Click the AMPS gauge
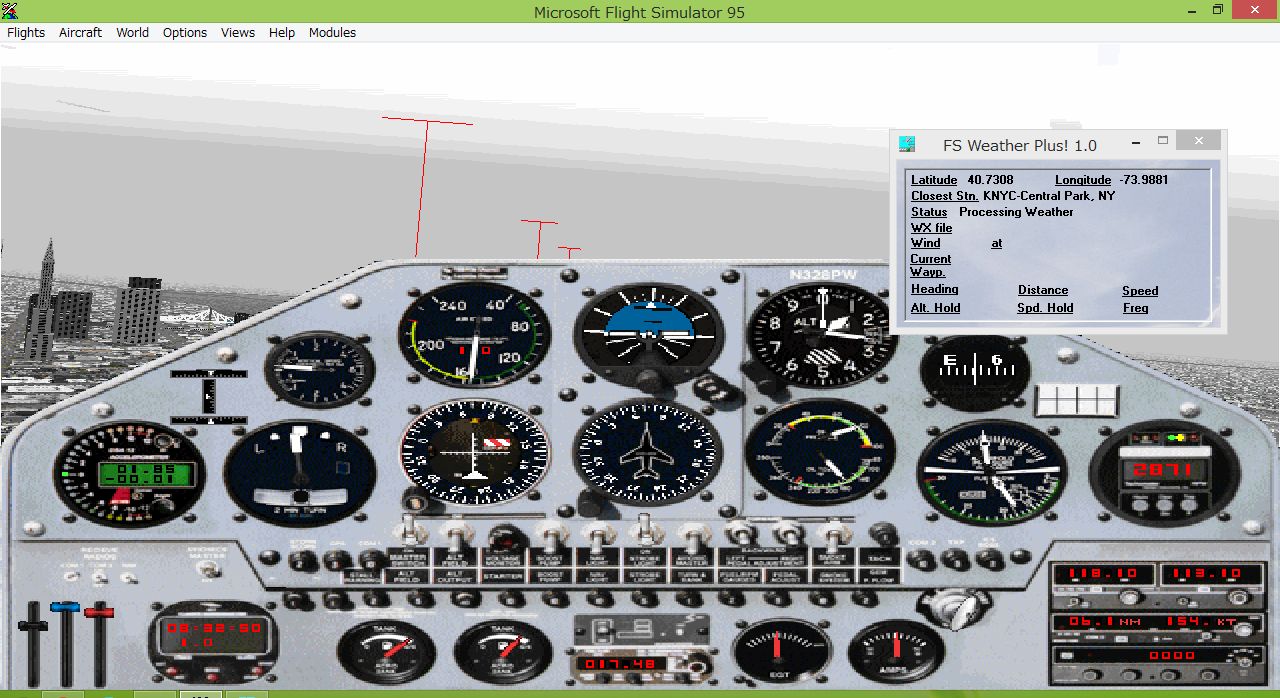1280x698 pixels. pos(896,652)
